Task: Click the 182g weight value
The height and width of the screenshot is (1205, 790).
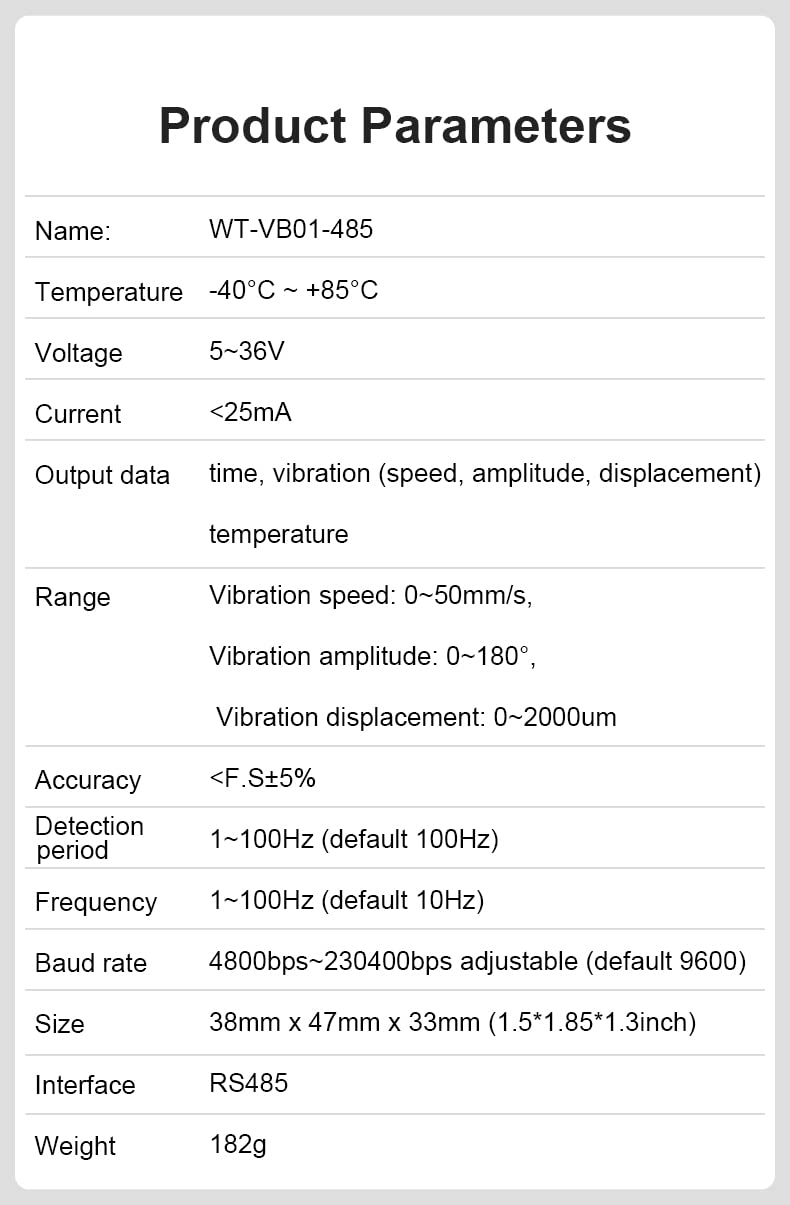Action: click(x=238, y=1144)
